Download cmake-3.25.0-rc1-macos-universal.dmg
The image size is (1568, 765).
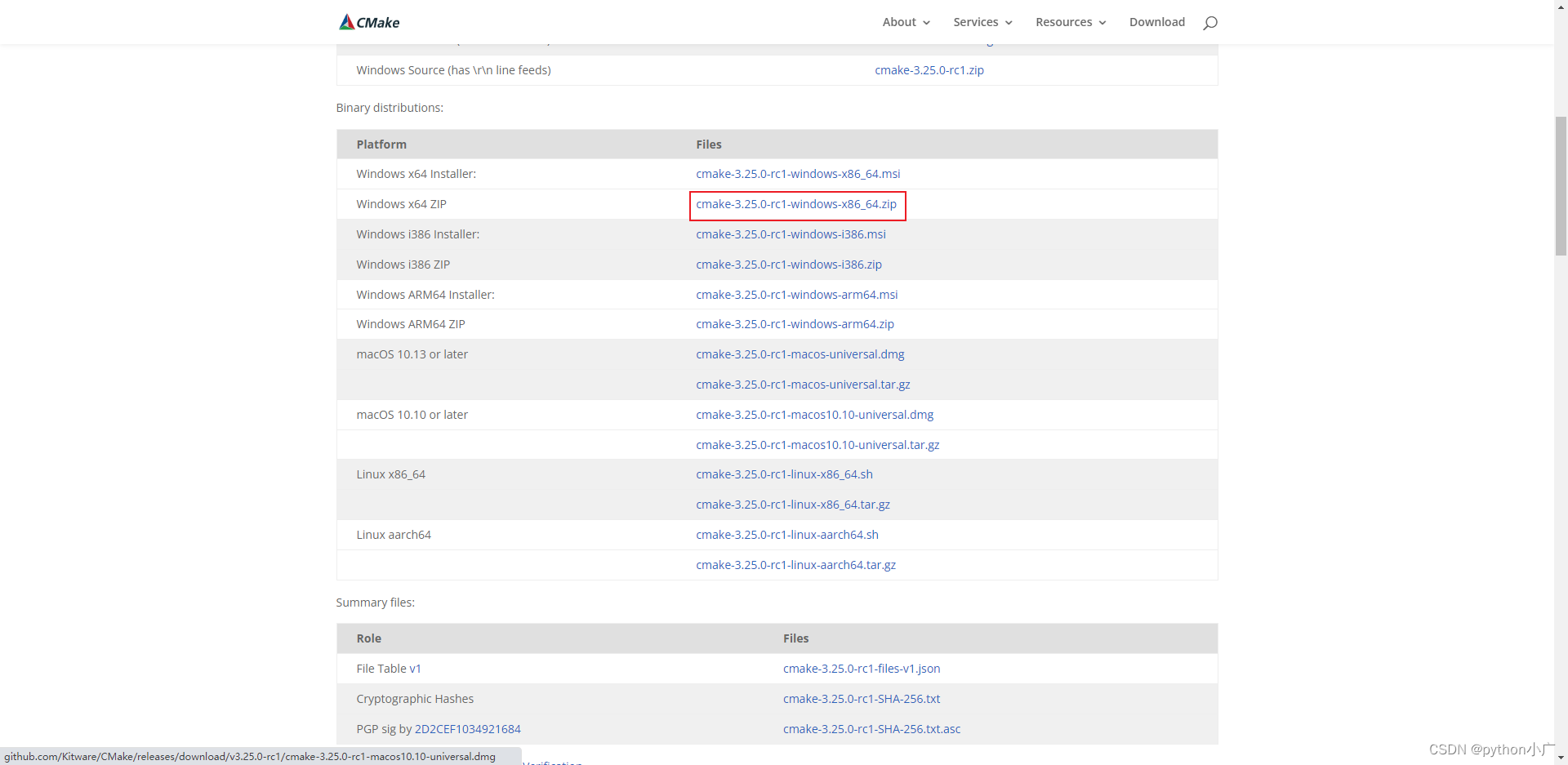[x=800, y=354]
